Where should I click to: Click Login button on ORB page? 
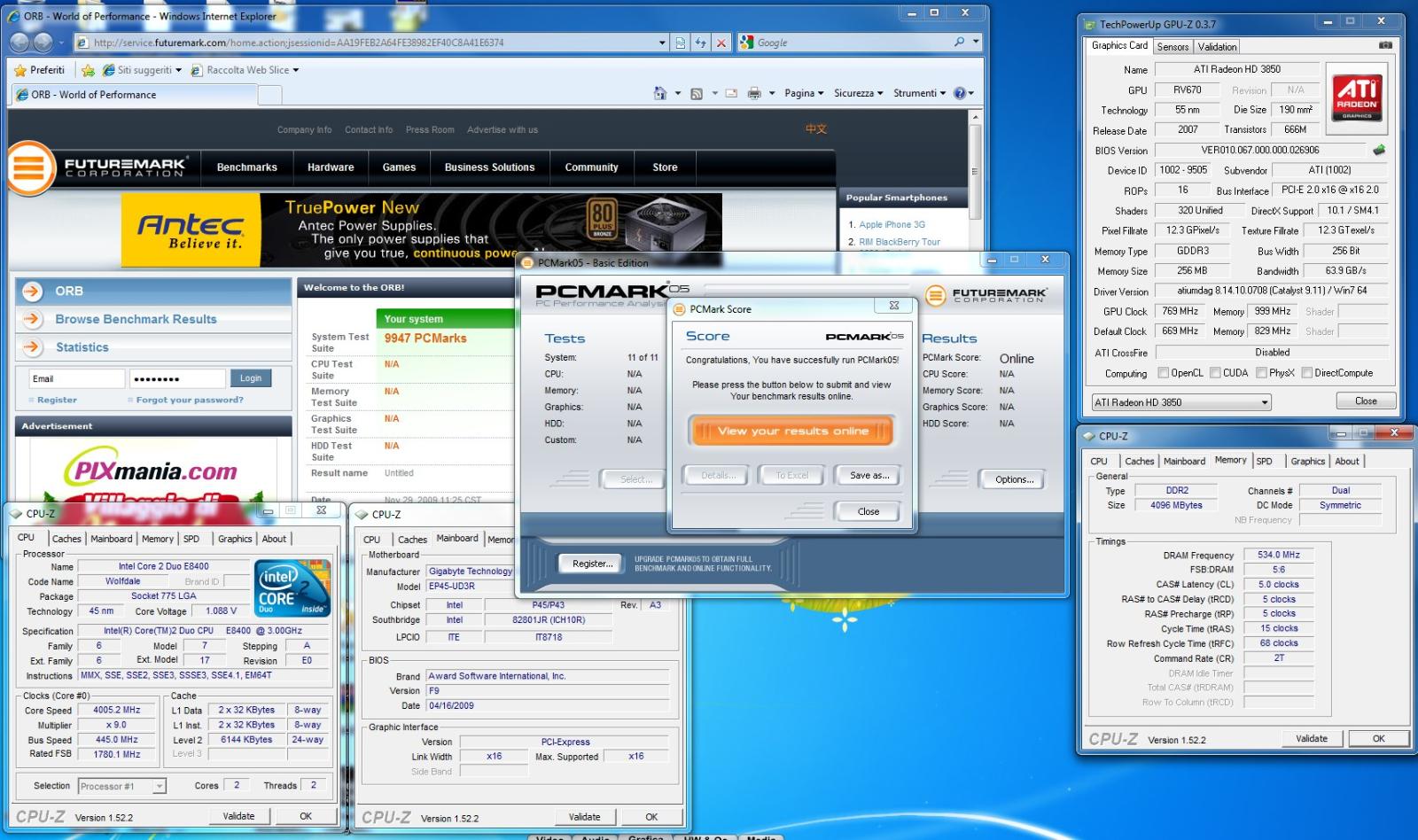pyautogui.click(x=251, y=378)
